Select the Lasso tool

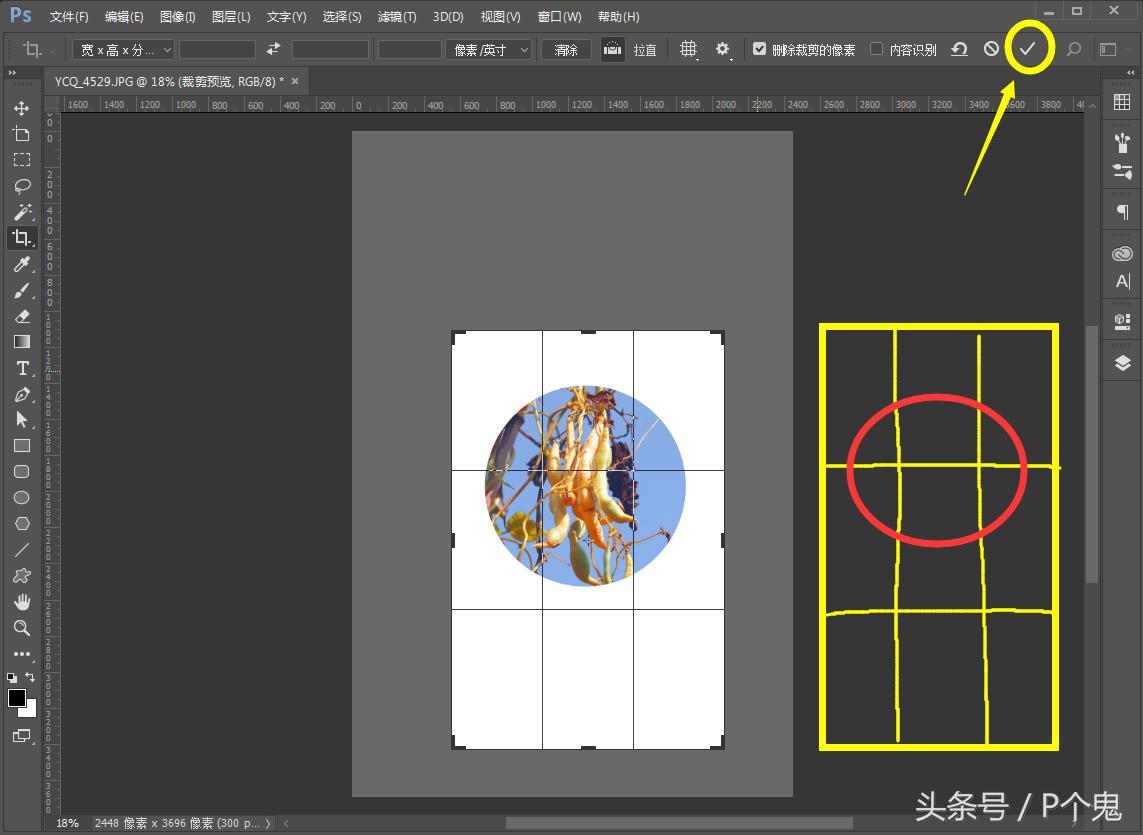coord(22,186)
